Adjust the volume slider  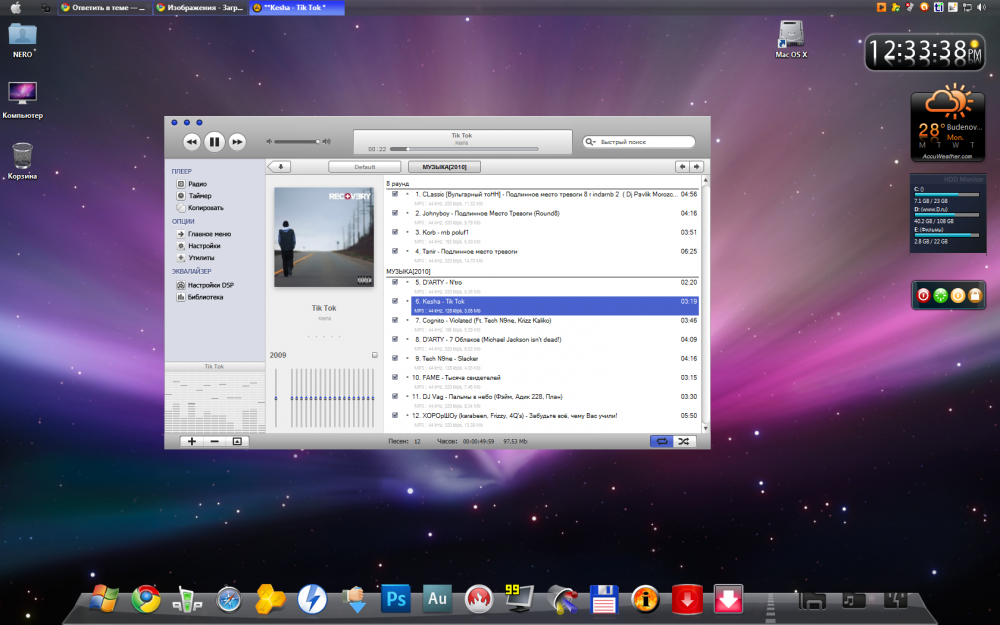pyautogui.click(x=297, y=142)
